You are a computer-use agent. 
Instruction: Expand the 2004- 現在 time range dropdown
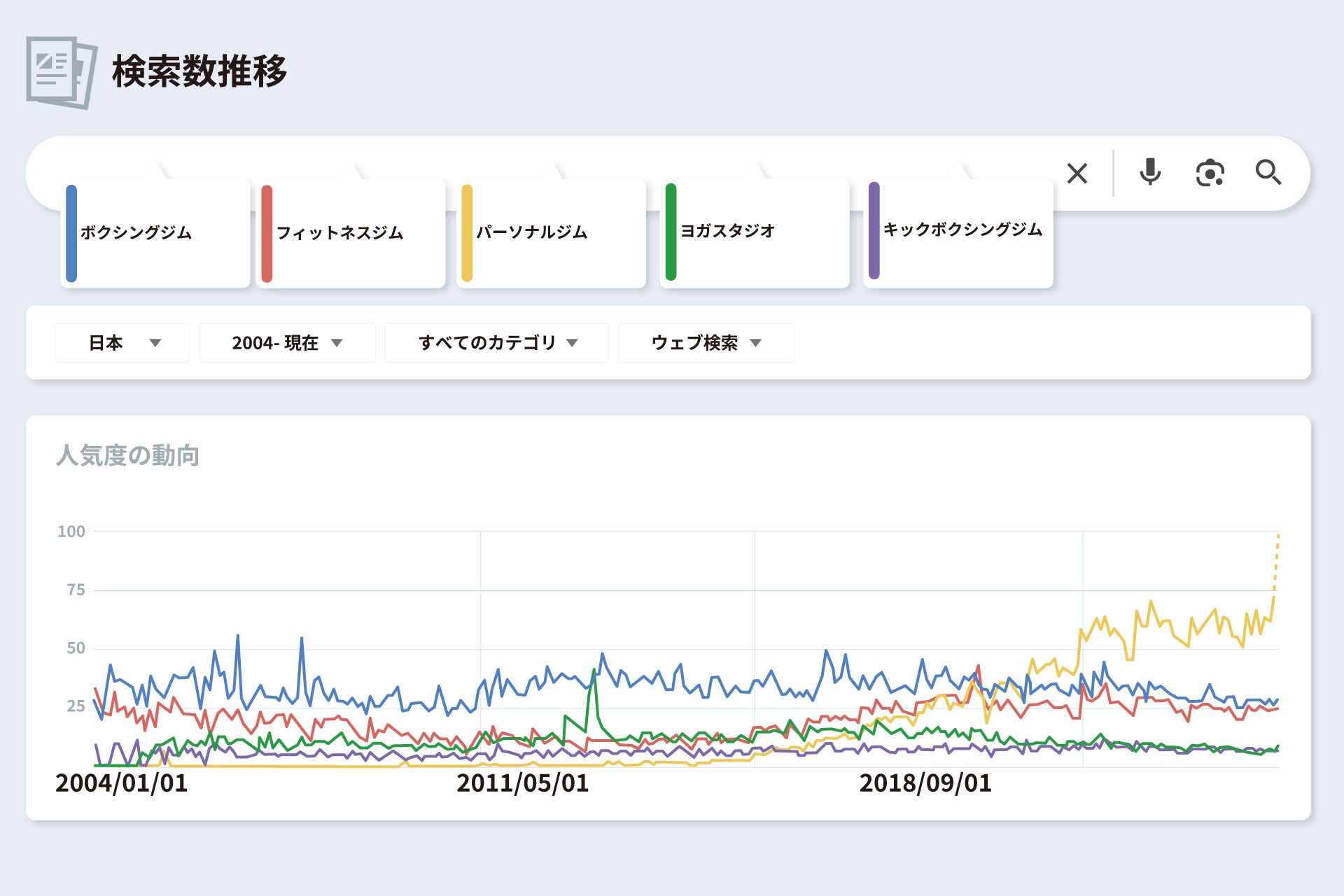pos(287,342)
